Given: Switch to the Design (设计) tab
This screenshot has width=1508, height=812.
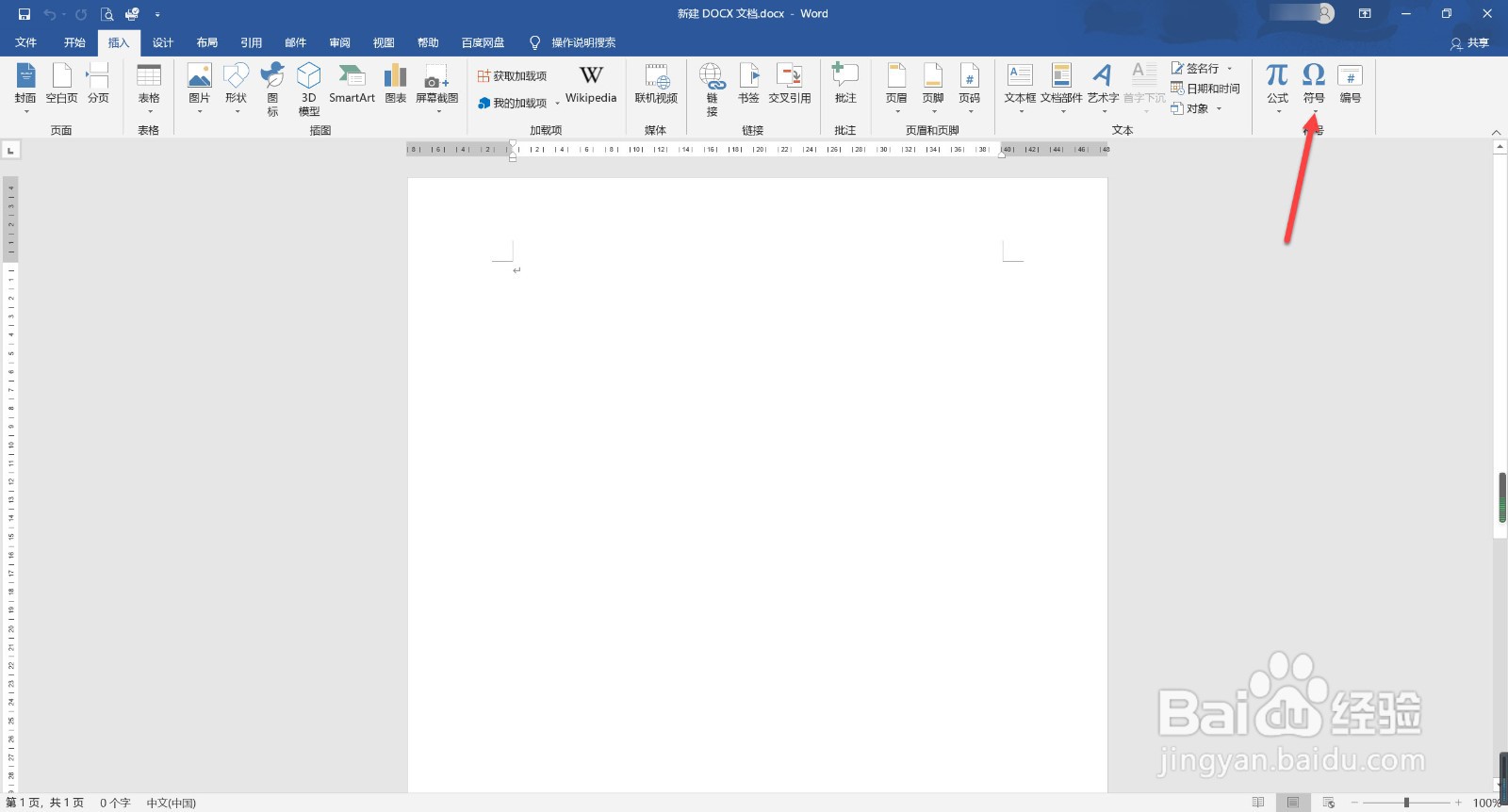Looking at the screenshot, I should click(163, 42).
